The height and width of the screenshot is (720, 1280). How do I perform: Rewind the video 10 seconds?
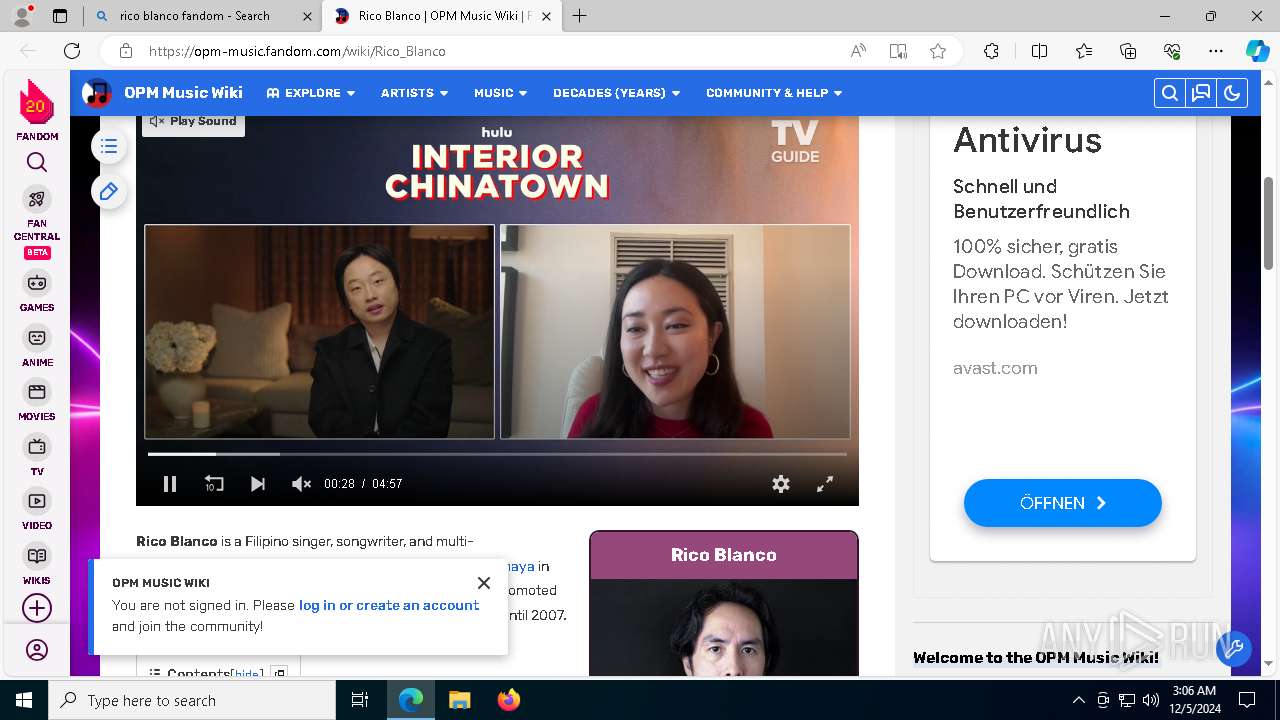pyautogui.click(x=214, y=484)
